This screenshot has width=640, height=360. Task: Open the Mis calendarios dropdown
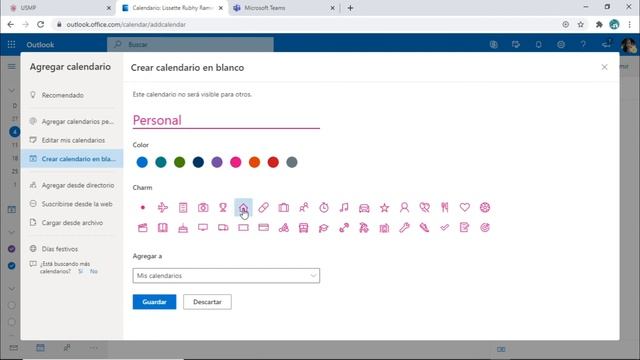click(x=226, y=276)
